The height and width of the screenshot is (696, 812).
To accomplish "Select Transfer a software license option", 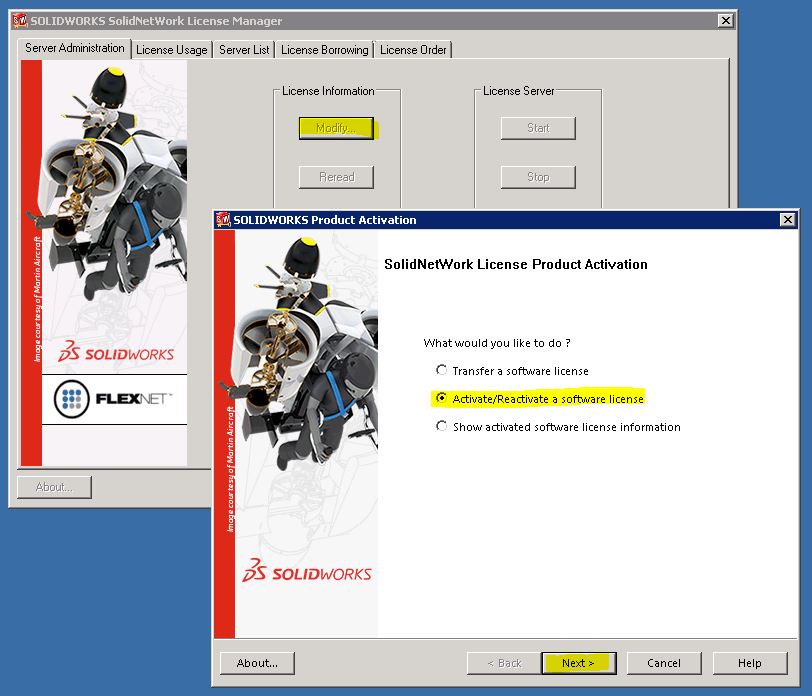I will [442, 371].
